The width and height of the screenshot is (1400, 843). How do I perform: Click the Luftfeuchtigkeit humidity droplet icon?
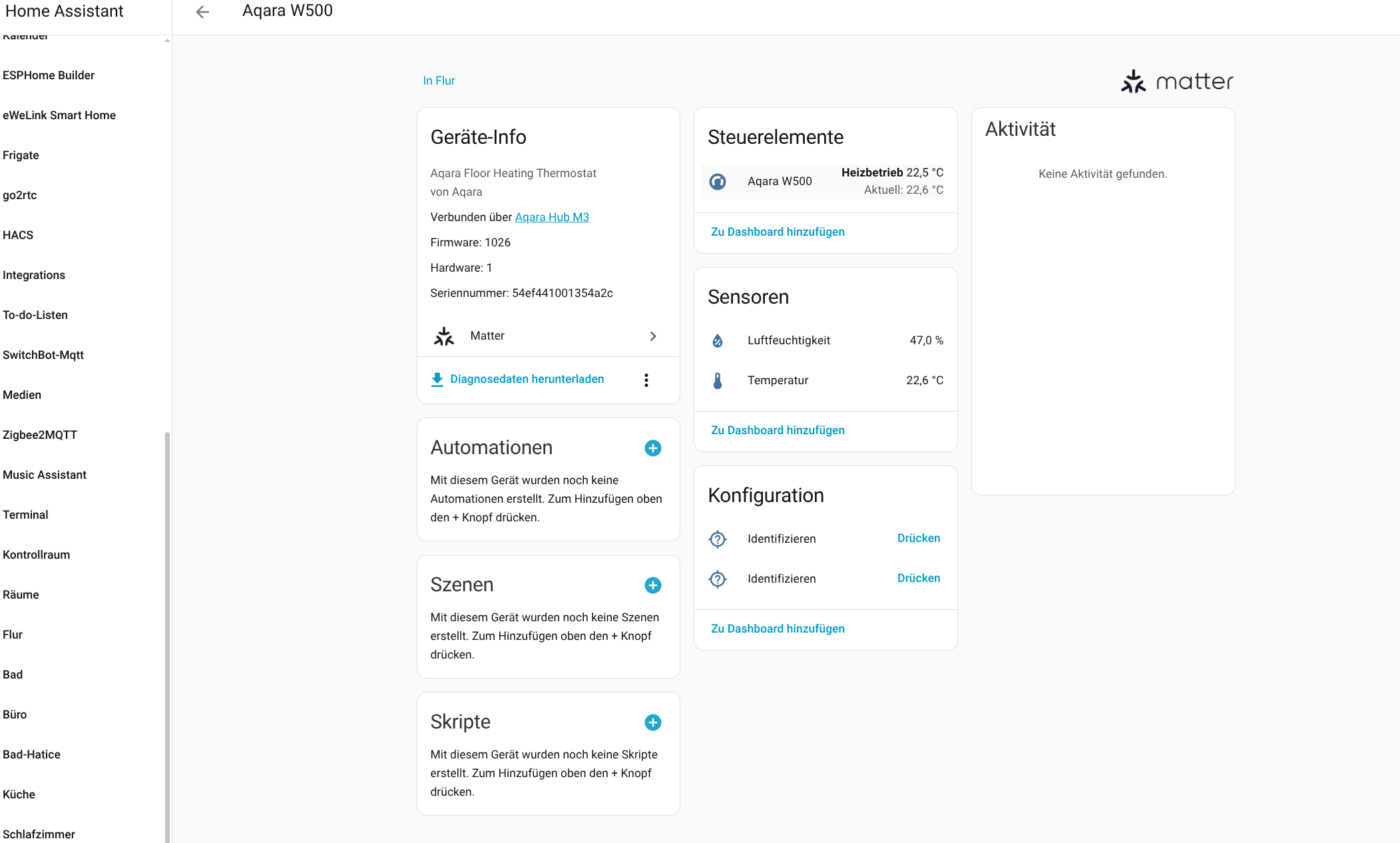[718, 341]
